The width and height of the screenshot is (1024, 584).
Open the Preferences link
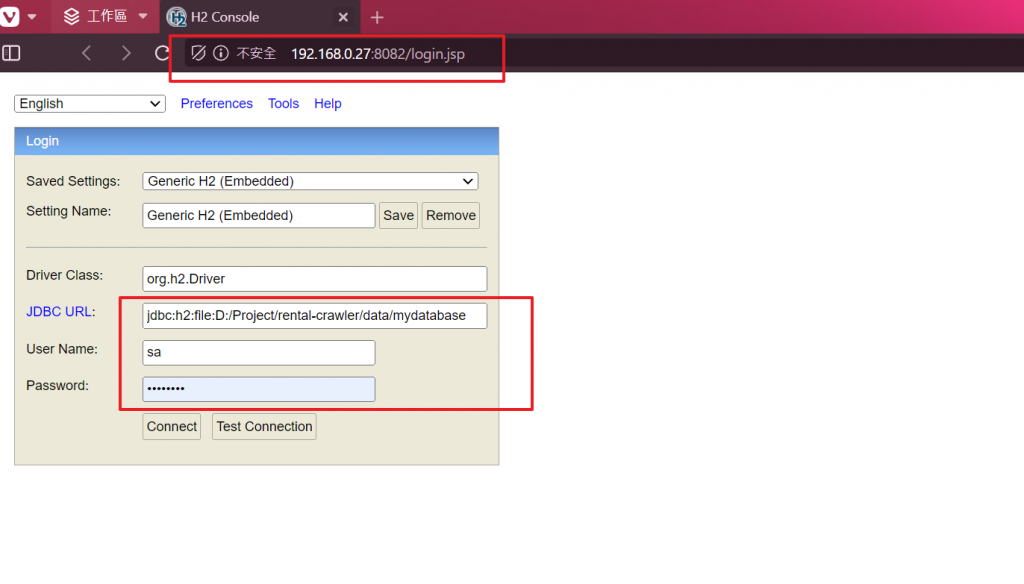216,104
